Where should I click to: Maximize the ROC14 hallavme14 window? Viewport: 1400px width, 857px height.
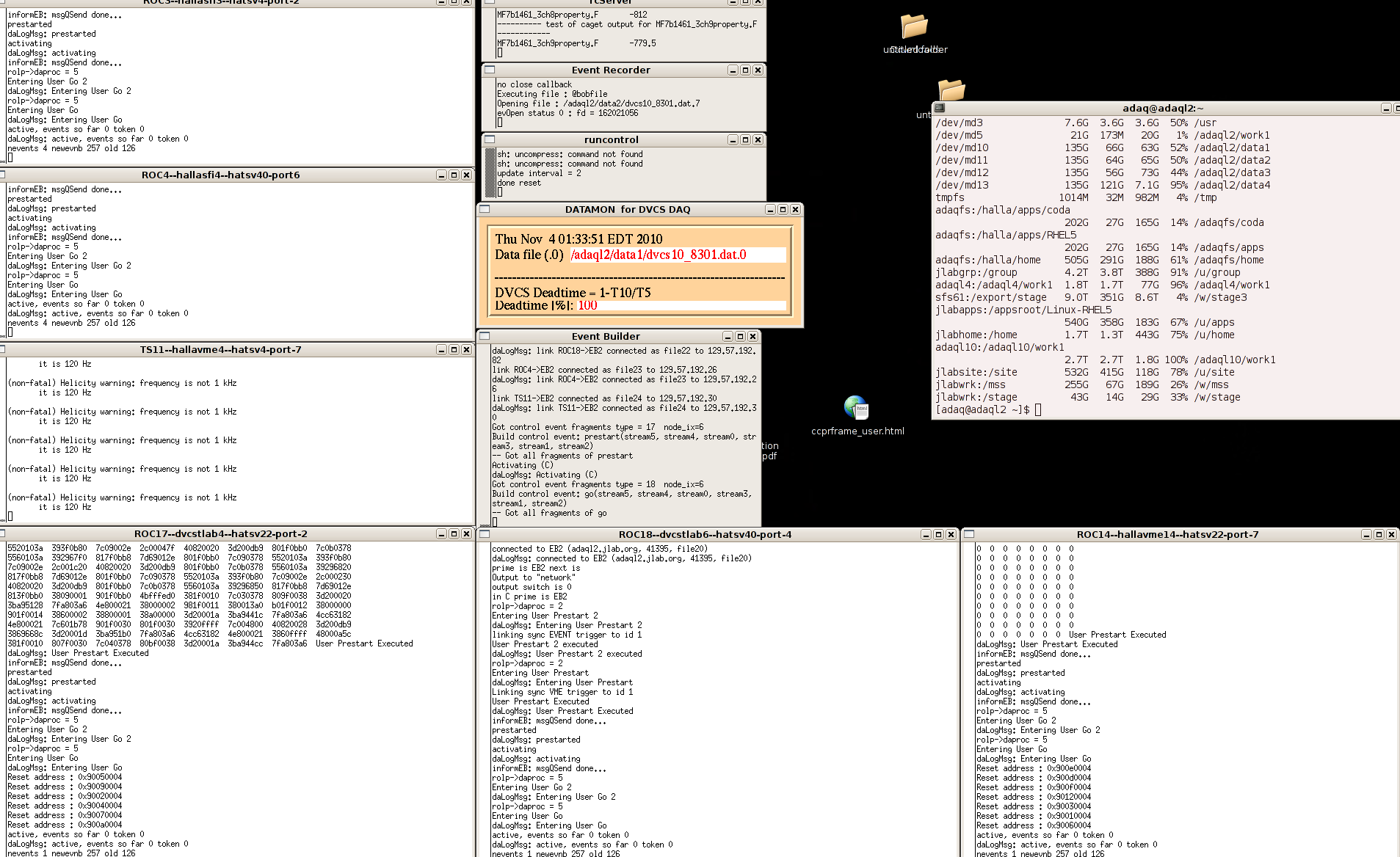(1379, 534)
